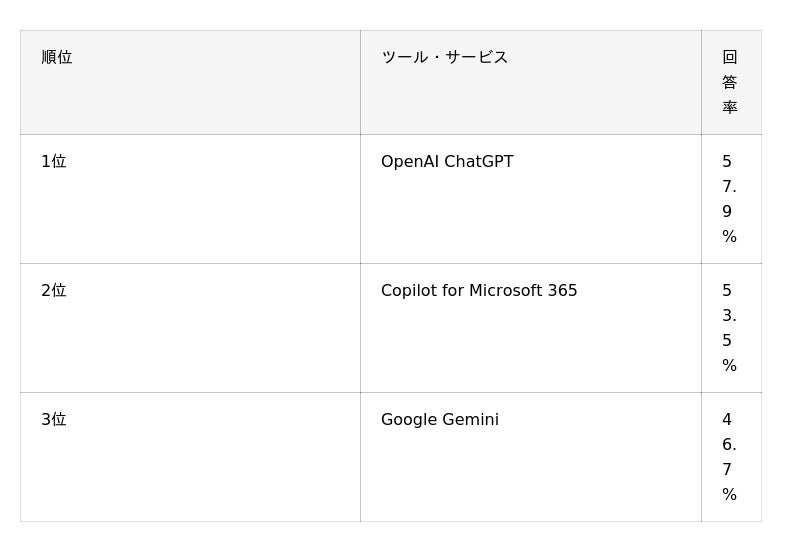The height and width of the screenshot is (552, 800).
Task: Click the Copilot for Microsoft 365 cell
Action: [x=479, y=291]
